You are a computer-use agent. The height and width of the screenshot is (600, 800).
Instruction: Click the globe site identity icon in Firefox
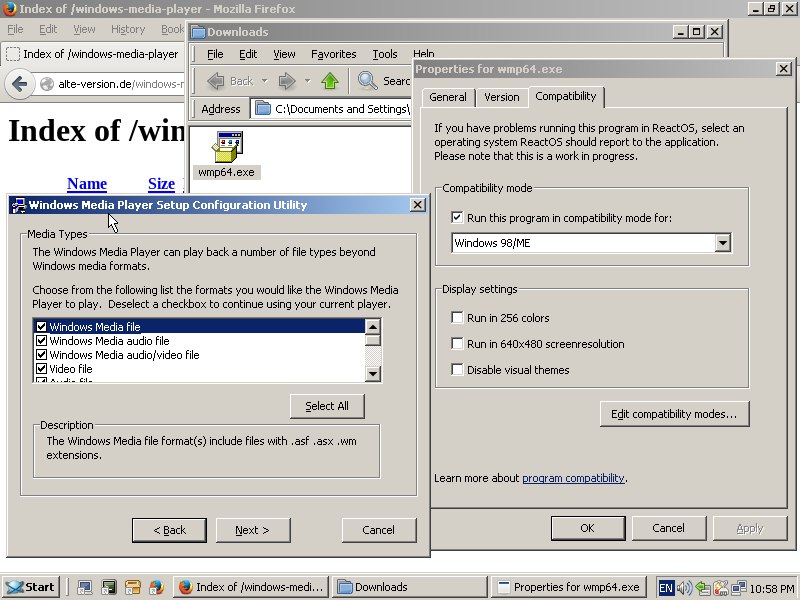click(x=47, y=84)
